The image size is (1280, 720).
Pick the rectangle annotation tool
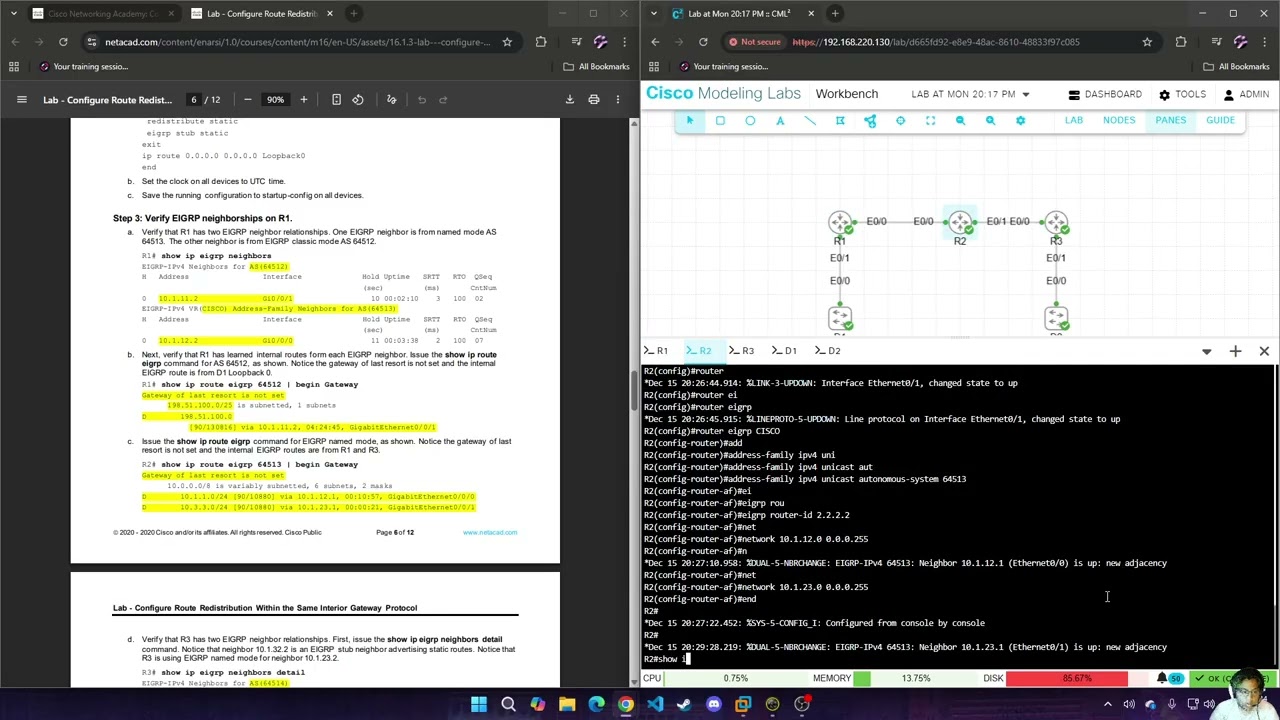pyautogui.click(x=720, y=120)
